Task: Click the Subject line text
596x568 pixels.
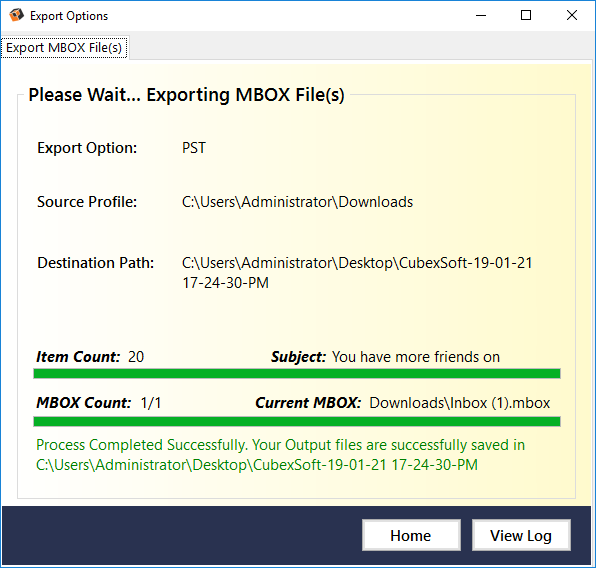Action: [416, 357]
